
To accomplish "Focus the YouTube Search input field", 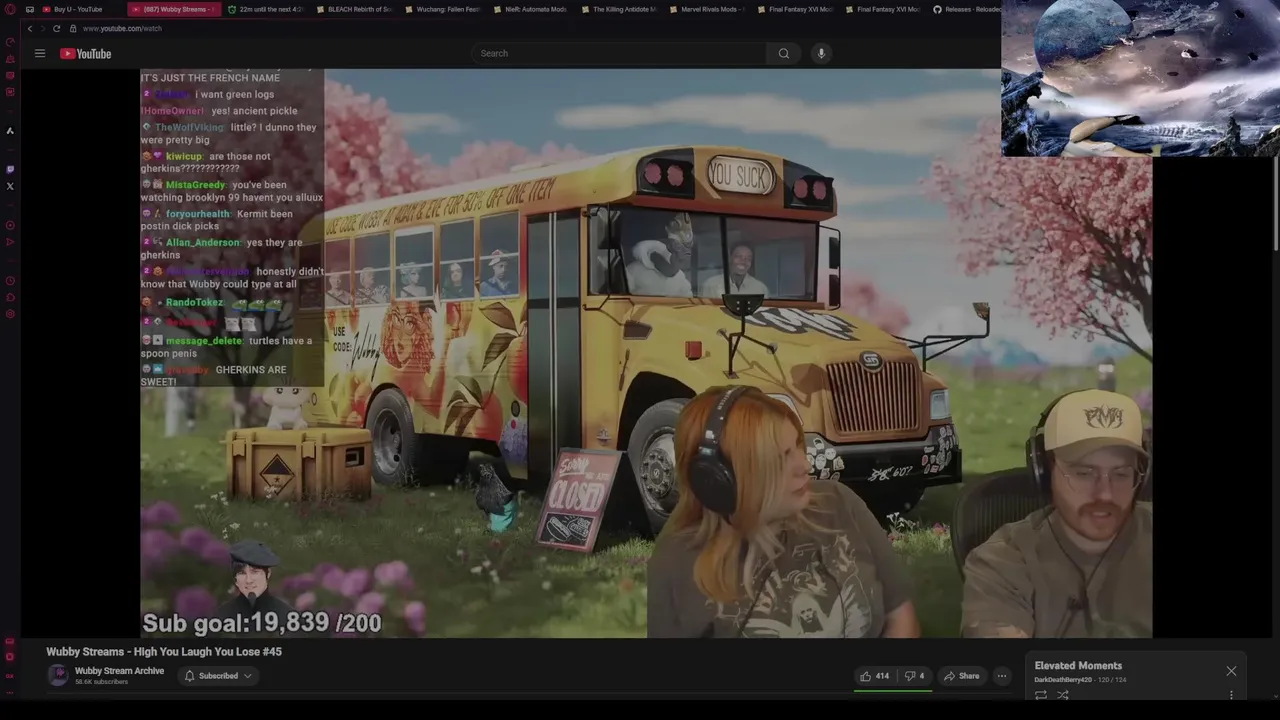I will click(618, 53).
